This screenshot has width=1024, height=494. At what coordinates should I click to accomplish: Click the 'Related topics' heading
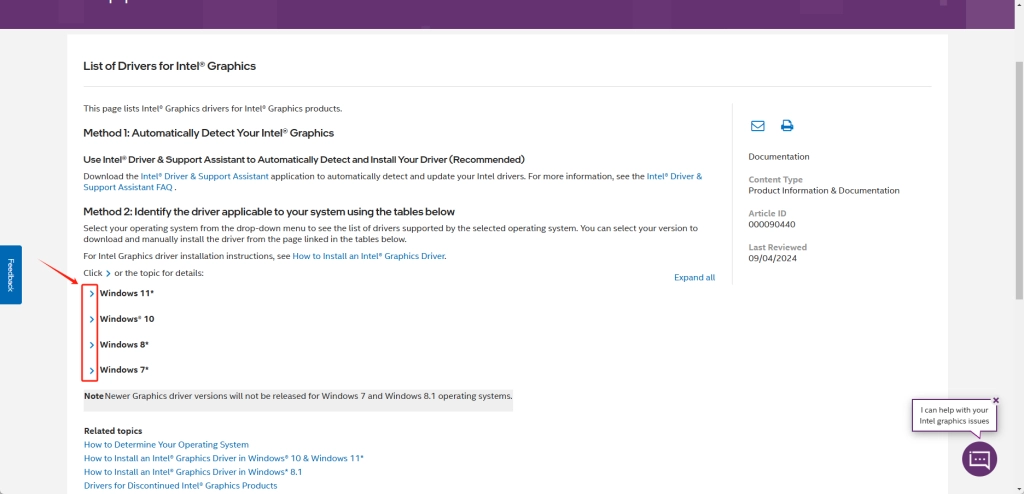113,431
